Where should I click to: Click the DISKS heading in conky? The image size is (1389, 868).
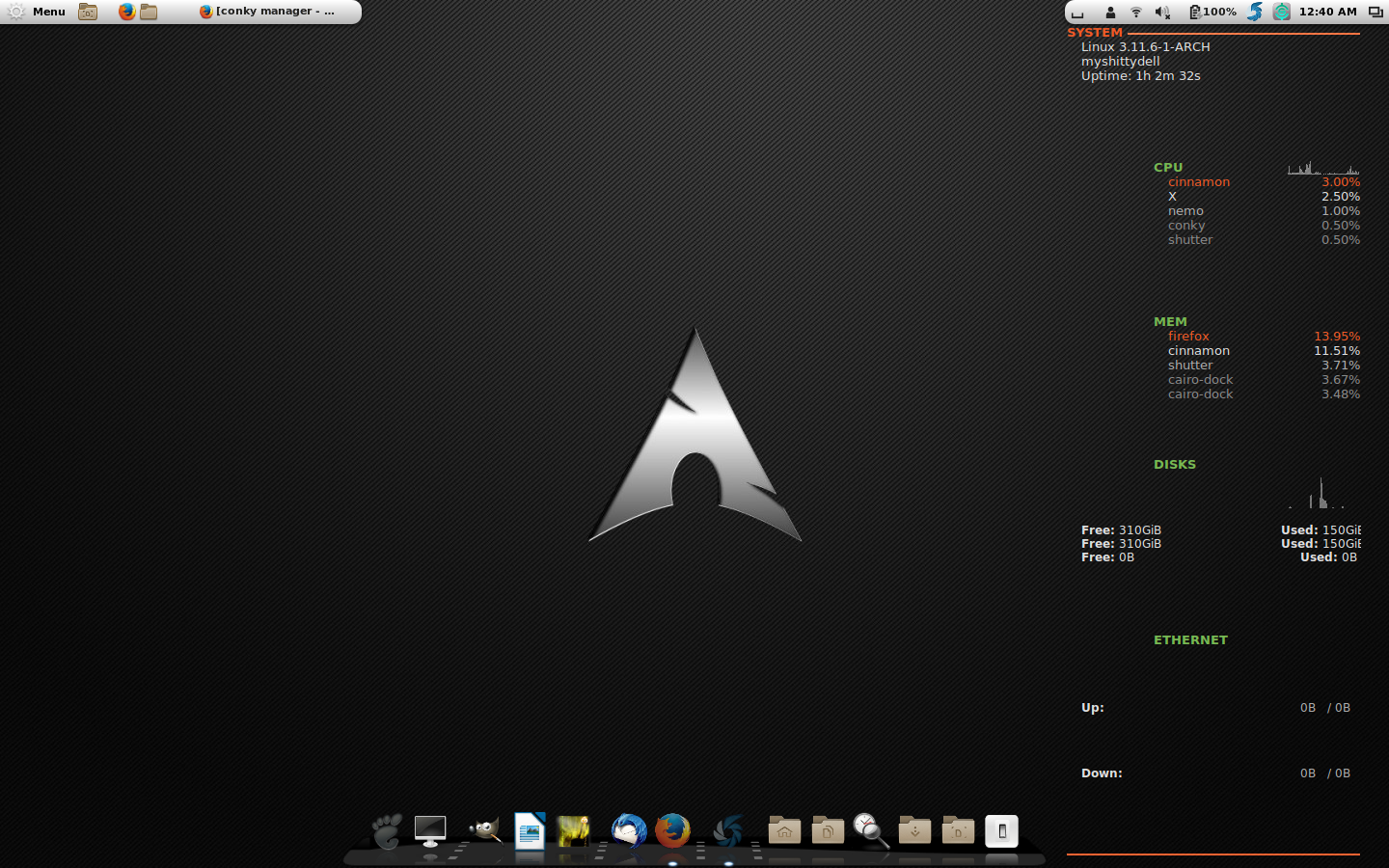[1174, 464]
